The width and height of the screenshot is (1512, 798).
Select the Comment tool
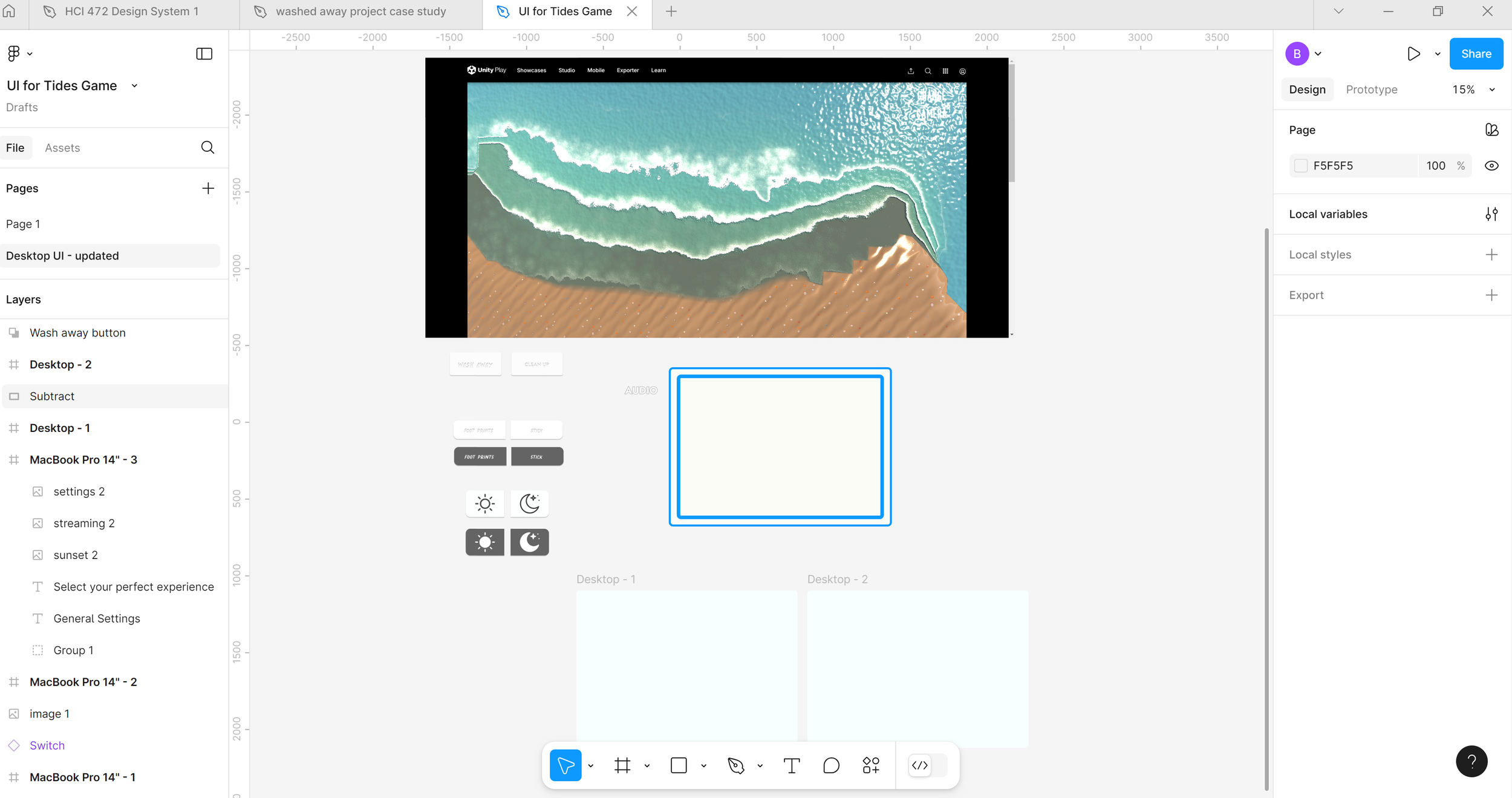(x=831, y=765)
